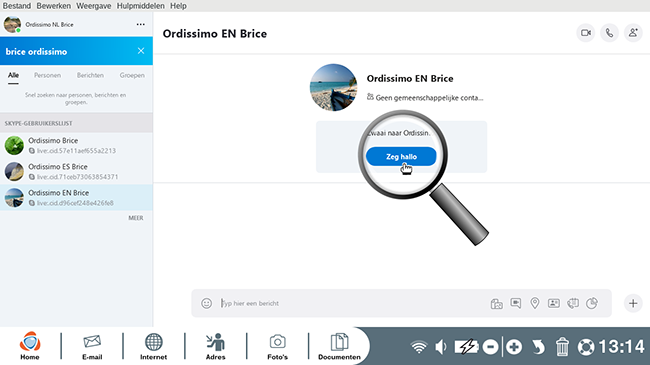Share contact card icon

point(554,303)
